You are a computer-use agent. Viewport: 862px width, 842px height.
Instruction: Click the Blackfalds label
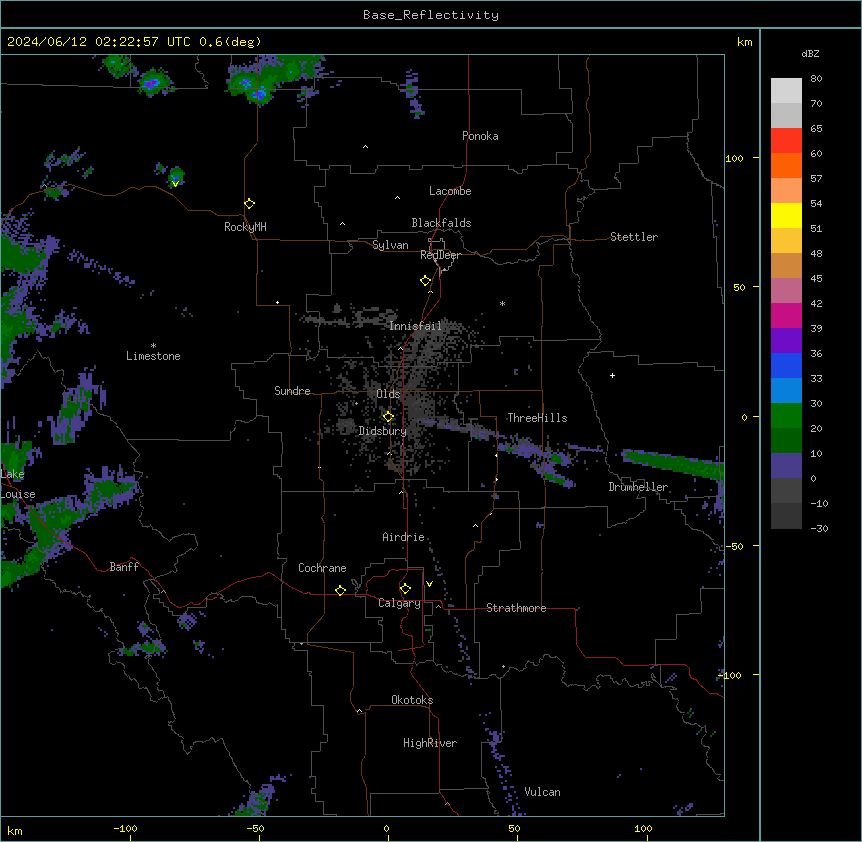pos(441,223)
